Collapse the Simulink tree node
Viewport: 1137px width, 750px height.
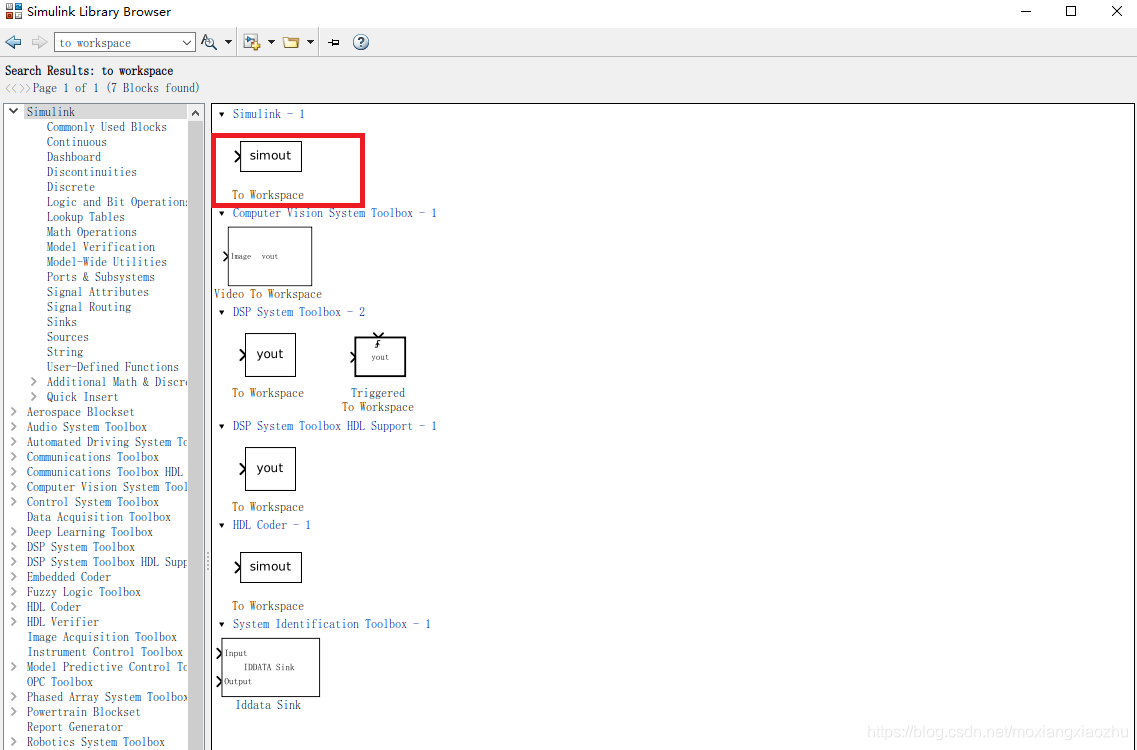click(14, 111)
